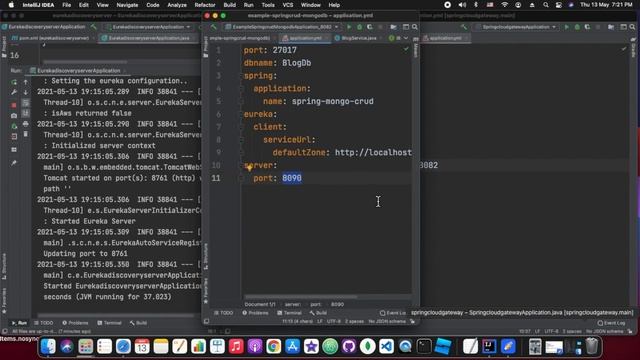The image size is (640, 360).
Task: Collapse the application YAML block fold marker
Action: point(242,89)
